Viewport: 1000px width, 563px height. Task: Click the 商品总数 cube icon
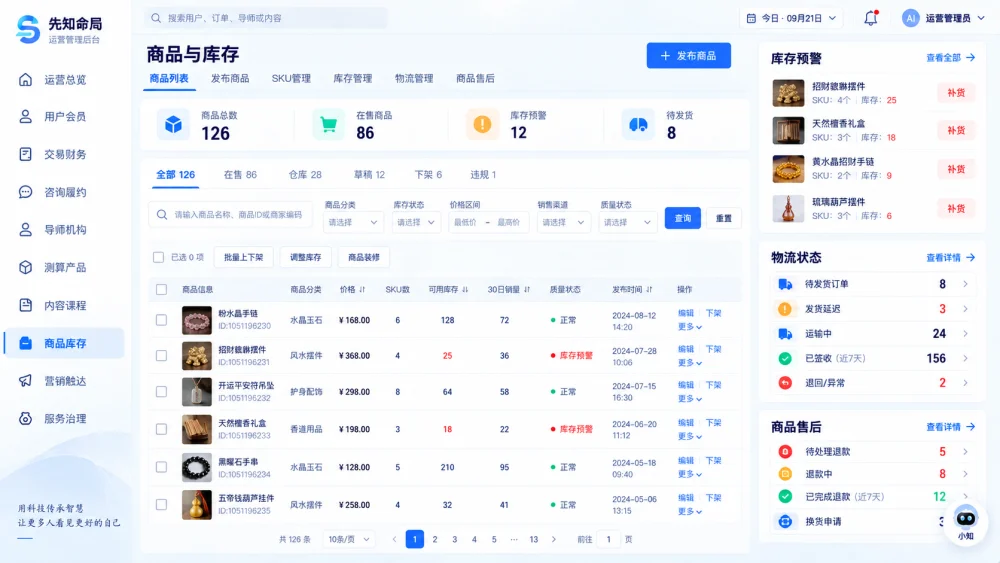point(173,124)
